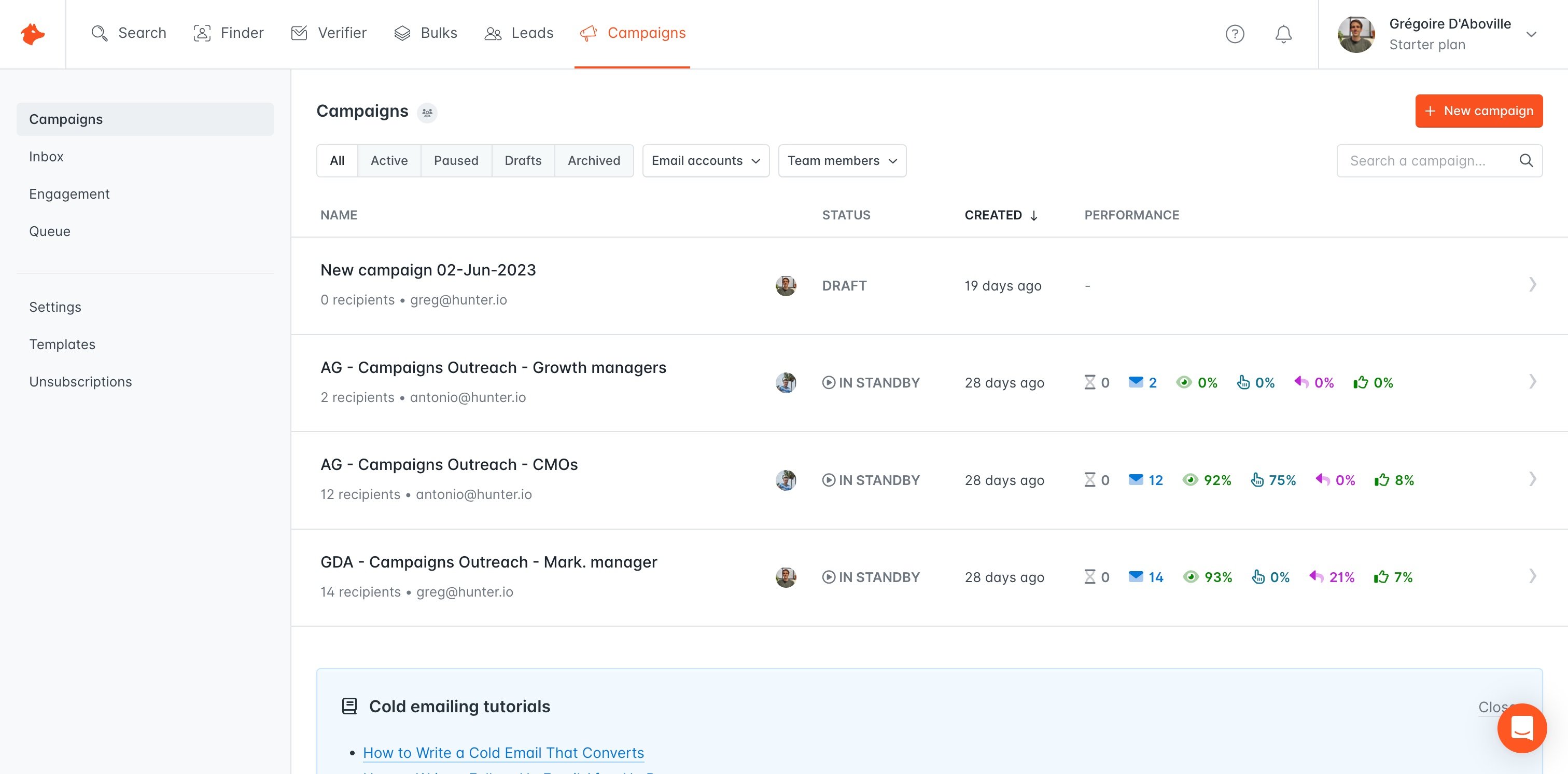This screenshot has height=774, width=1568.
Task: Select the Active campaigns filter tab
Action: (x=389, y=160)
